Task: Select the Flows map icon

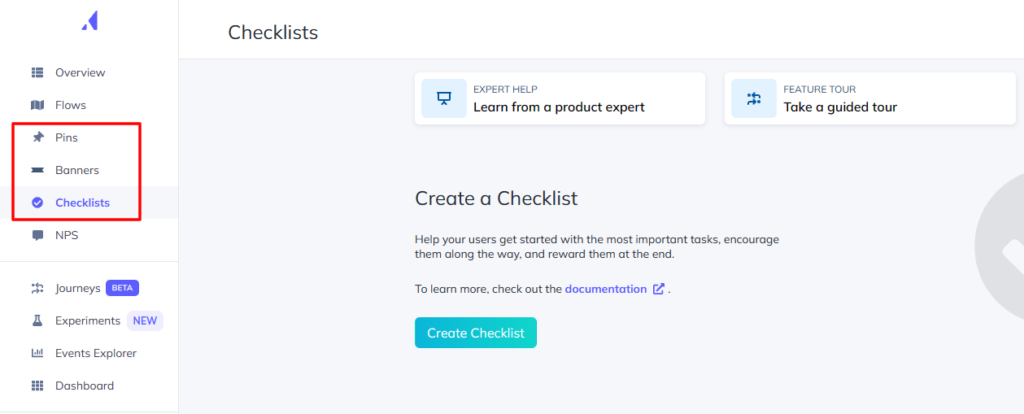Action: pyautogui.click(x=38, y=105)
